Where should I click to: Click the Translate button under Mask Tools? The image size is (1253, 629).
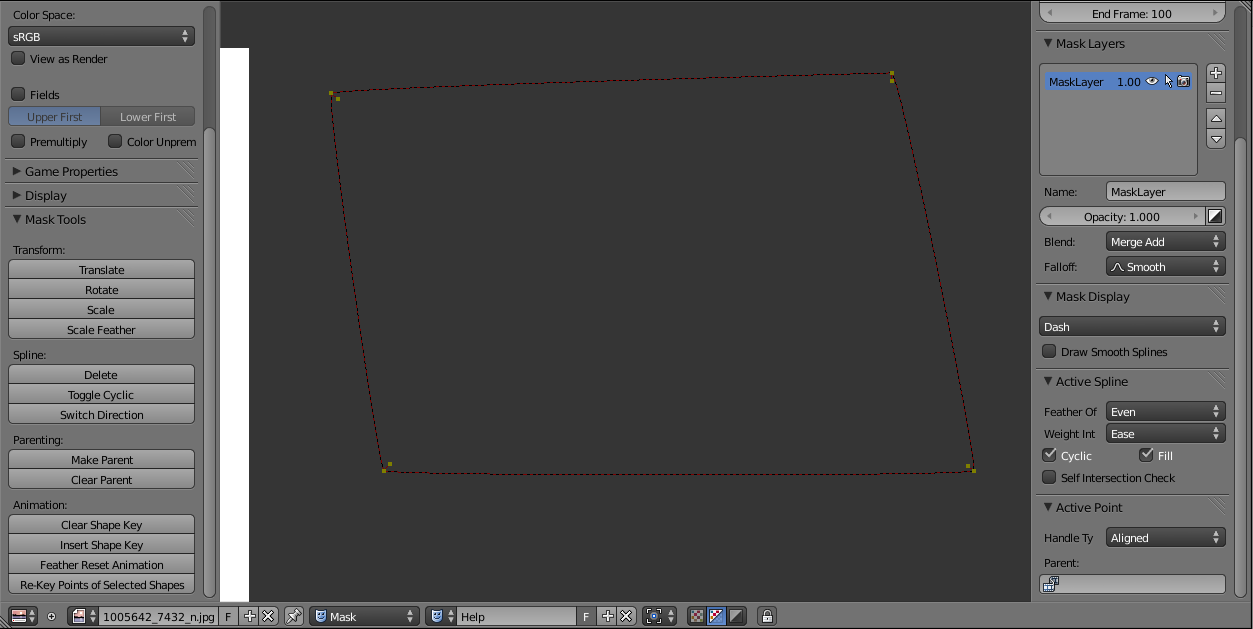tap(100, 269)
